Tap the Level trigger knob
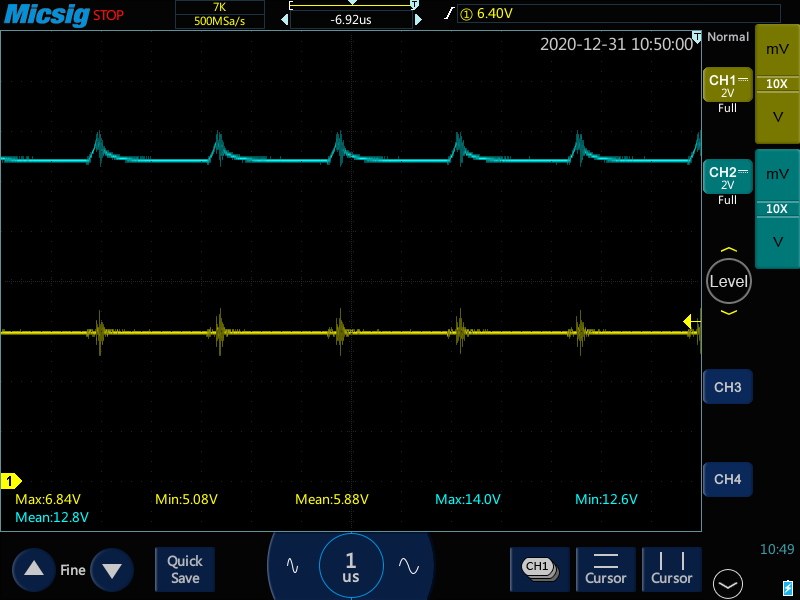 (729, 281)
